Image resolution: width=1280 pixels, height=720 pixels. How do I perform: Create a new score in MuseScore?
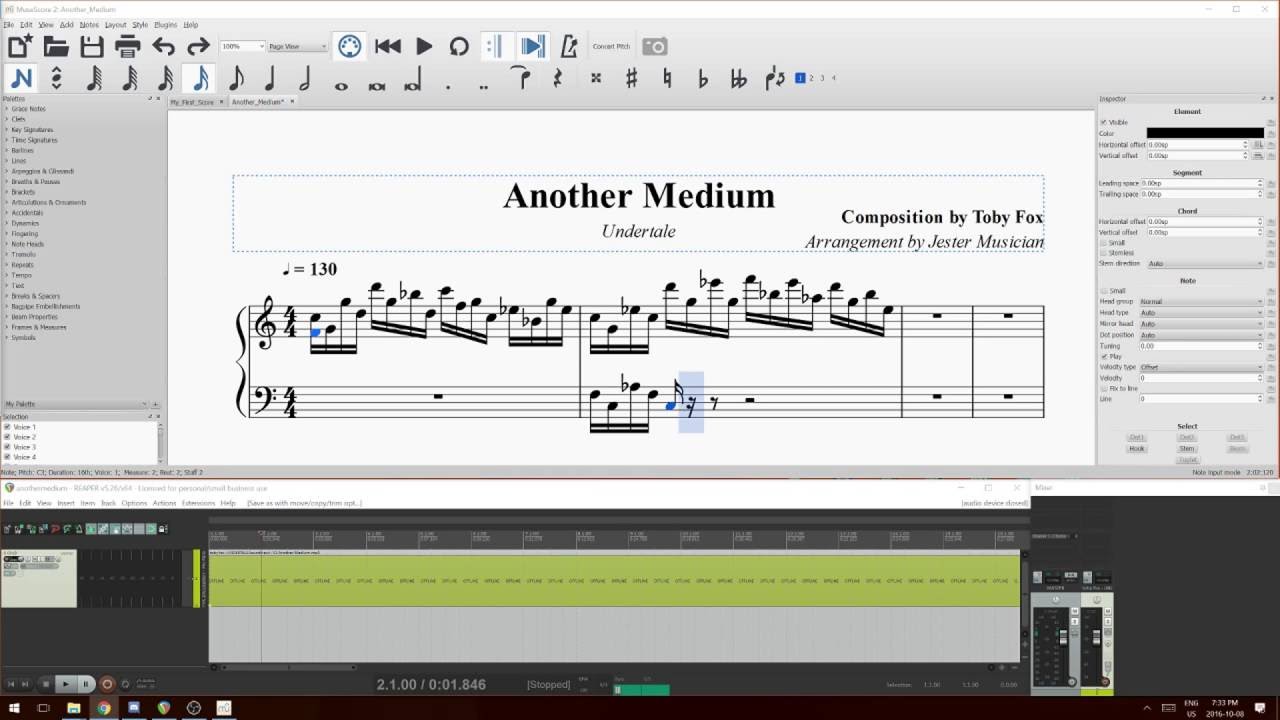20,46
